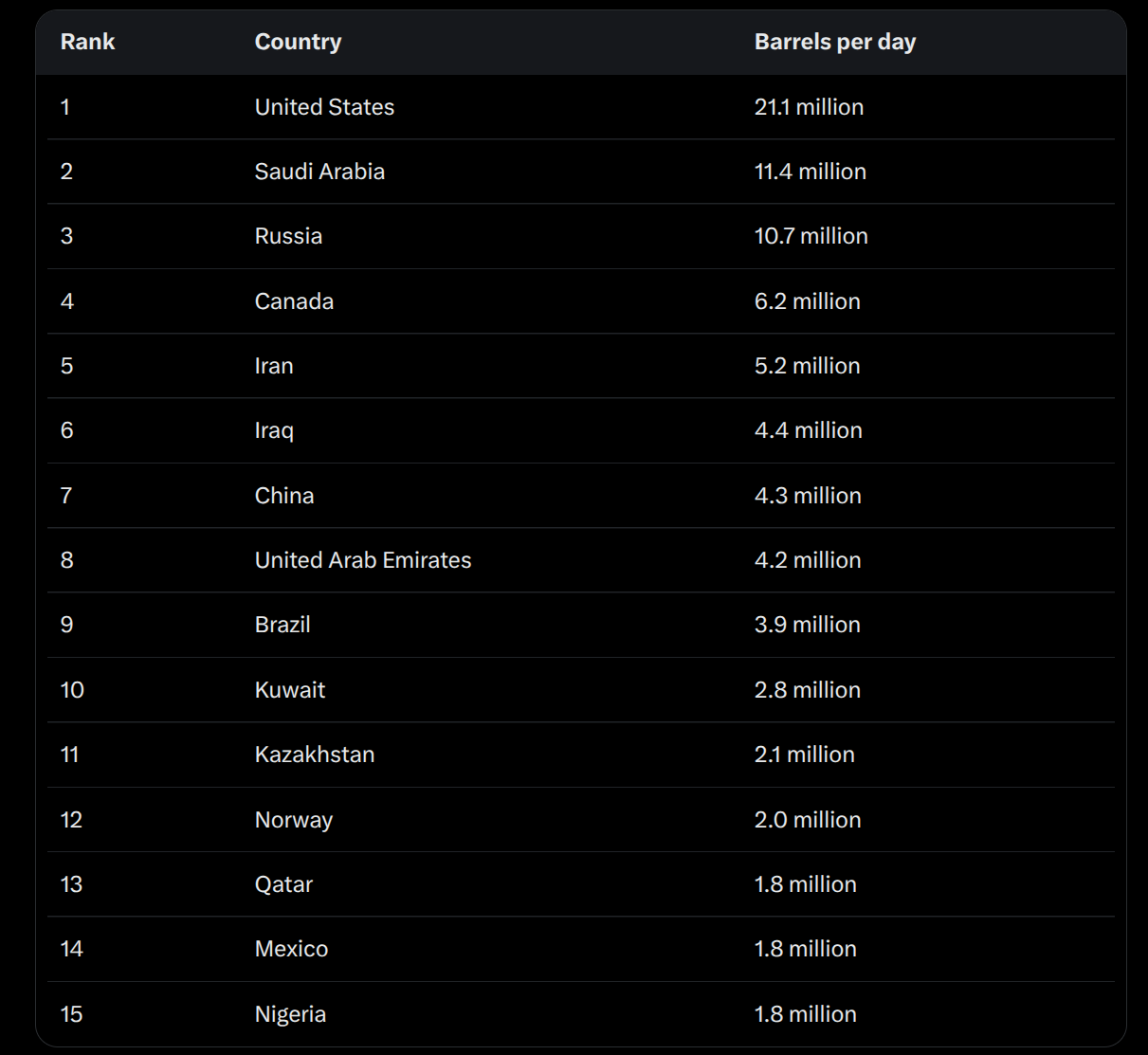Select the Mexico row entry
1148x1055 pixels.
click(291, 949)
